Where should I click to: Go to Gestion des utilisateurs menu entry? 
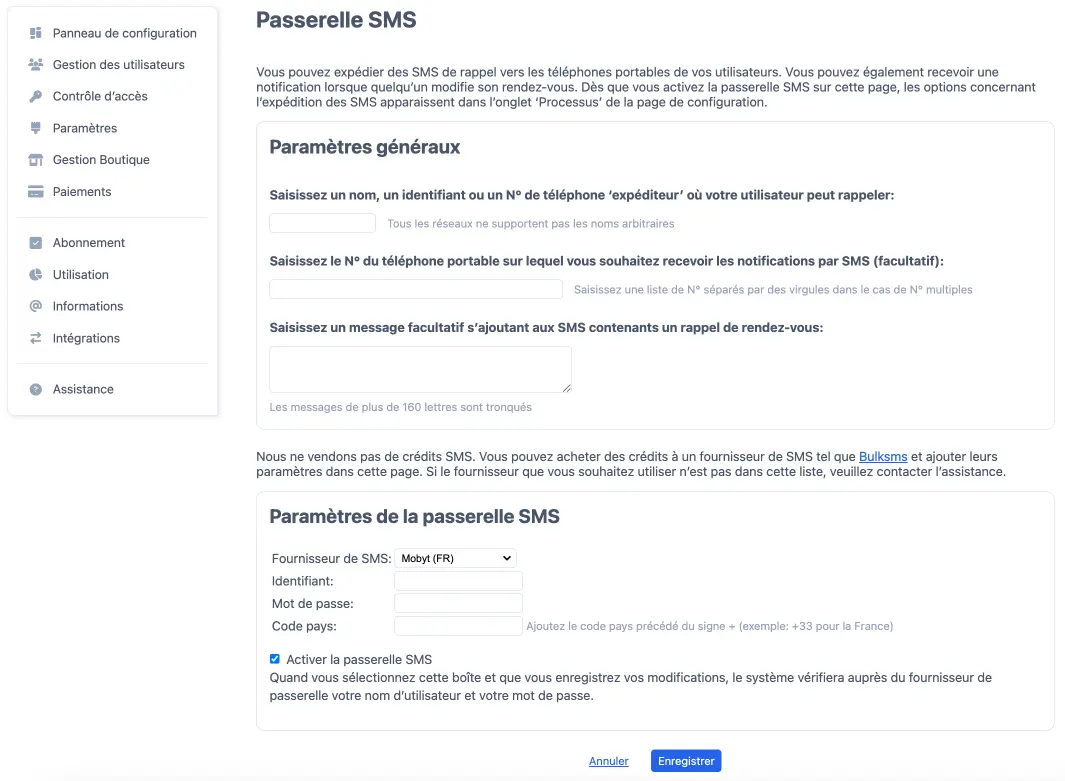point(118,65)
